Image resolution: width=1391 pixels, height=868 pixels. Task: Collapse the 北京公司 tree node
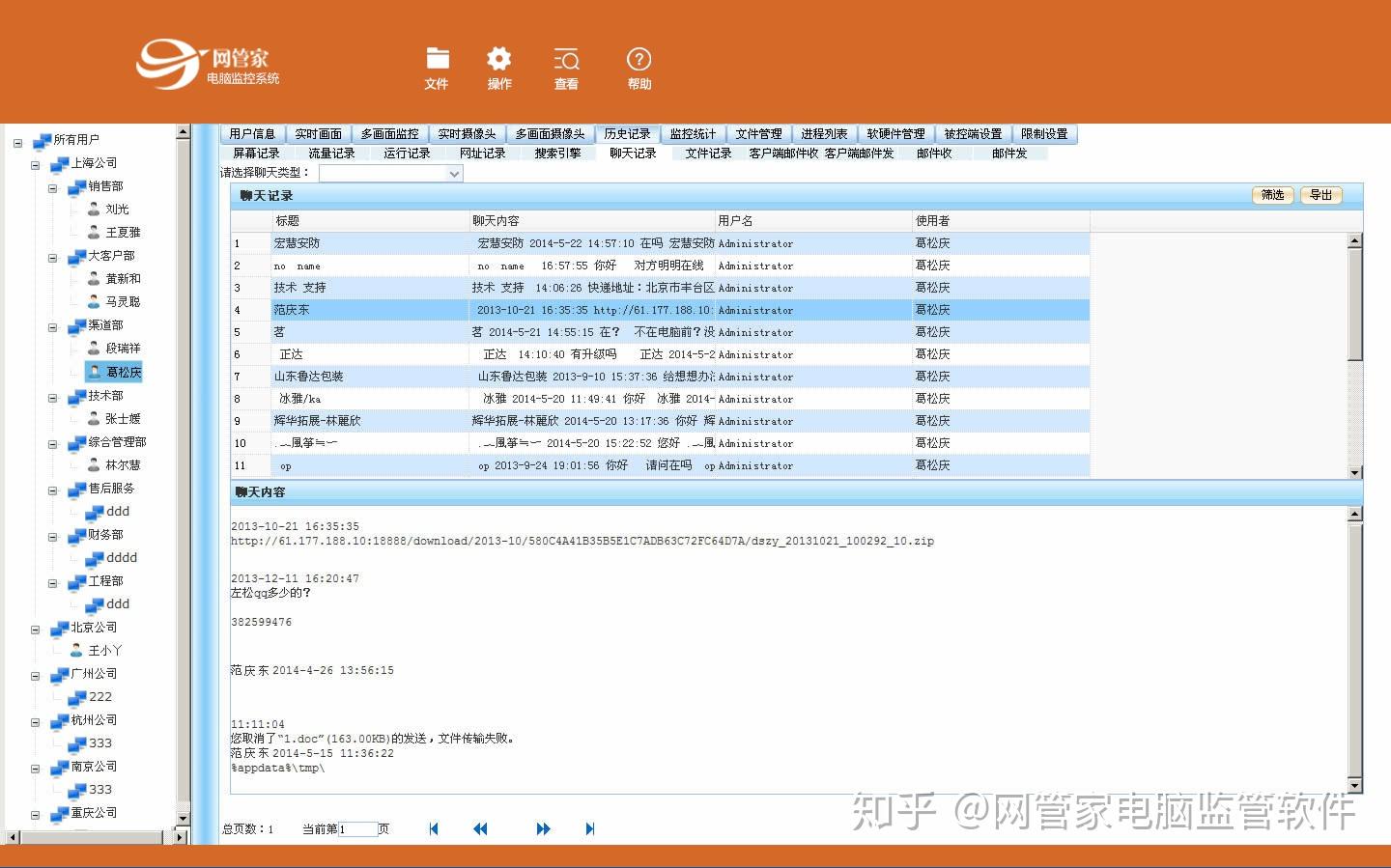(35, 630)
